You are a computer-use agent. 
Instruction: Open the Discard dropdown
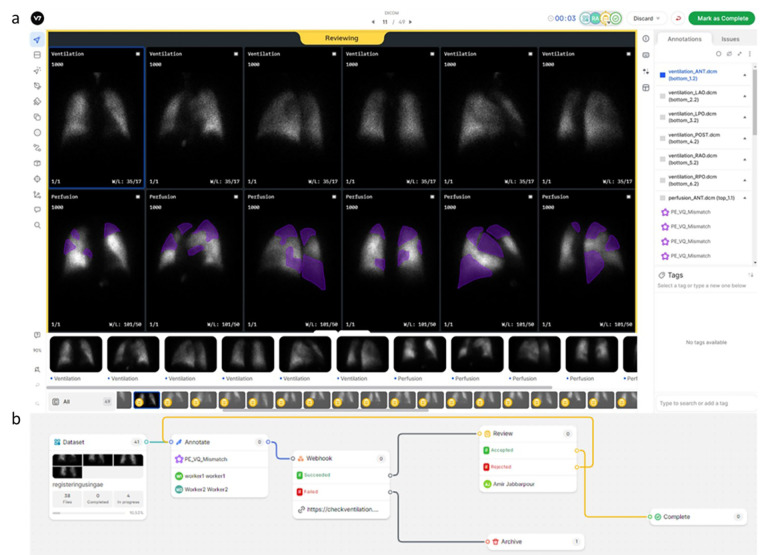(x=647, y=18)
